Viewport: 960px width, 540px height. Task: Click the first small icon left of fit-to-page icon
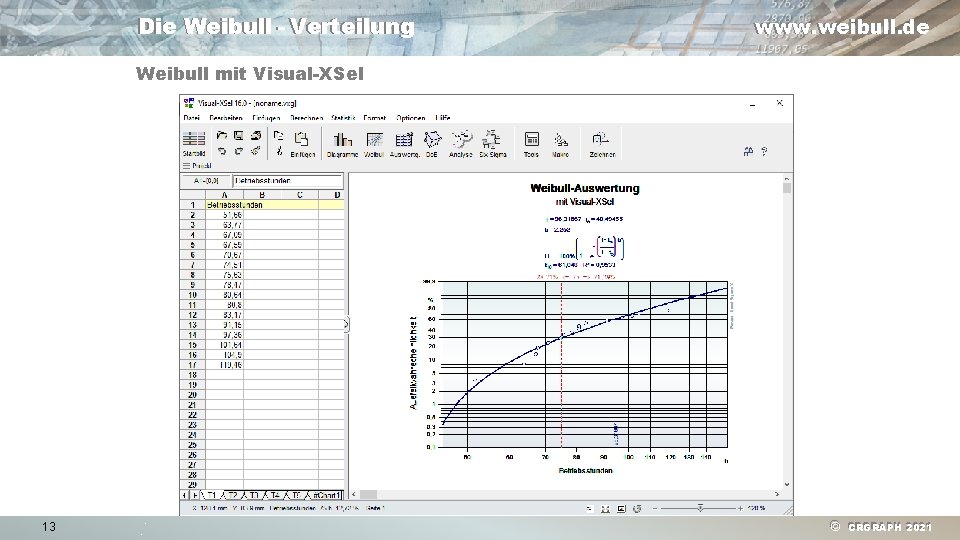coord(589,509)
